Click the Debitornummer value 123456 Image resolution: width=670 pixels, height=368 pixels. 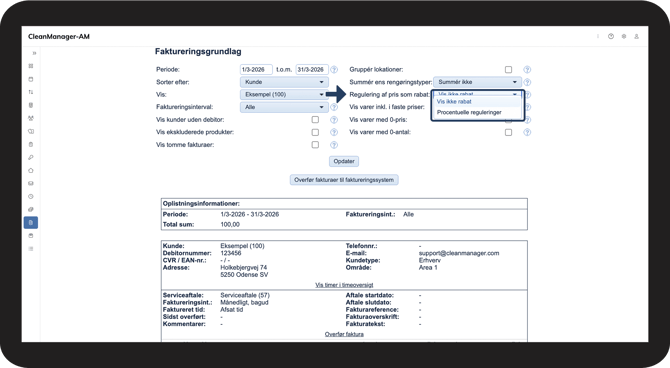click(231, 253)
